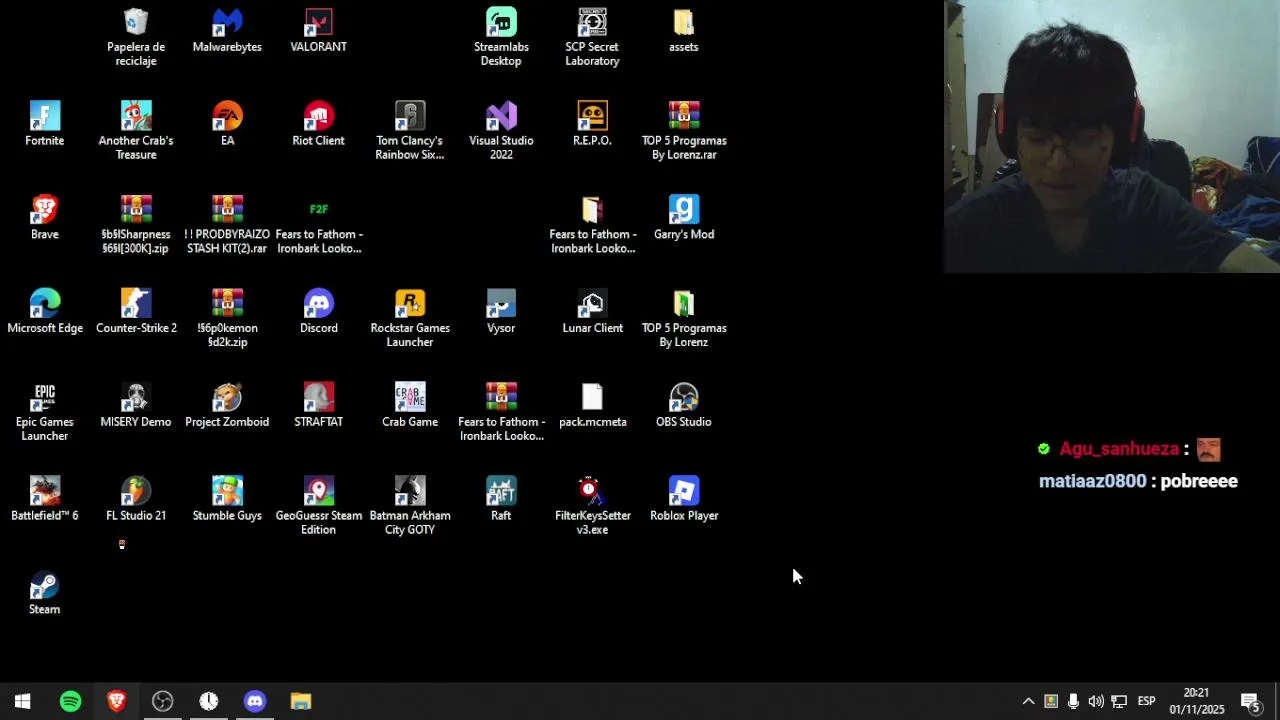Select Crab Game shortcut

coord(410,406)
